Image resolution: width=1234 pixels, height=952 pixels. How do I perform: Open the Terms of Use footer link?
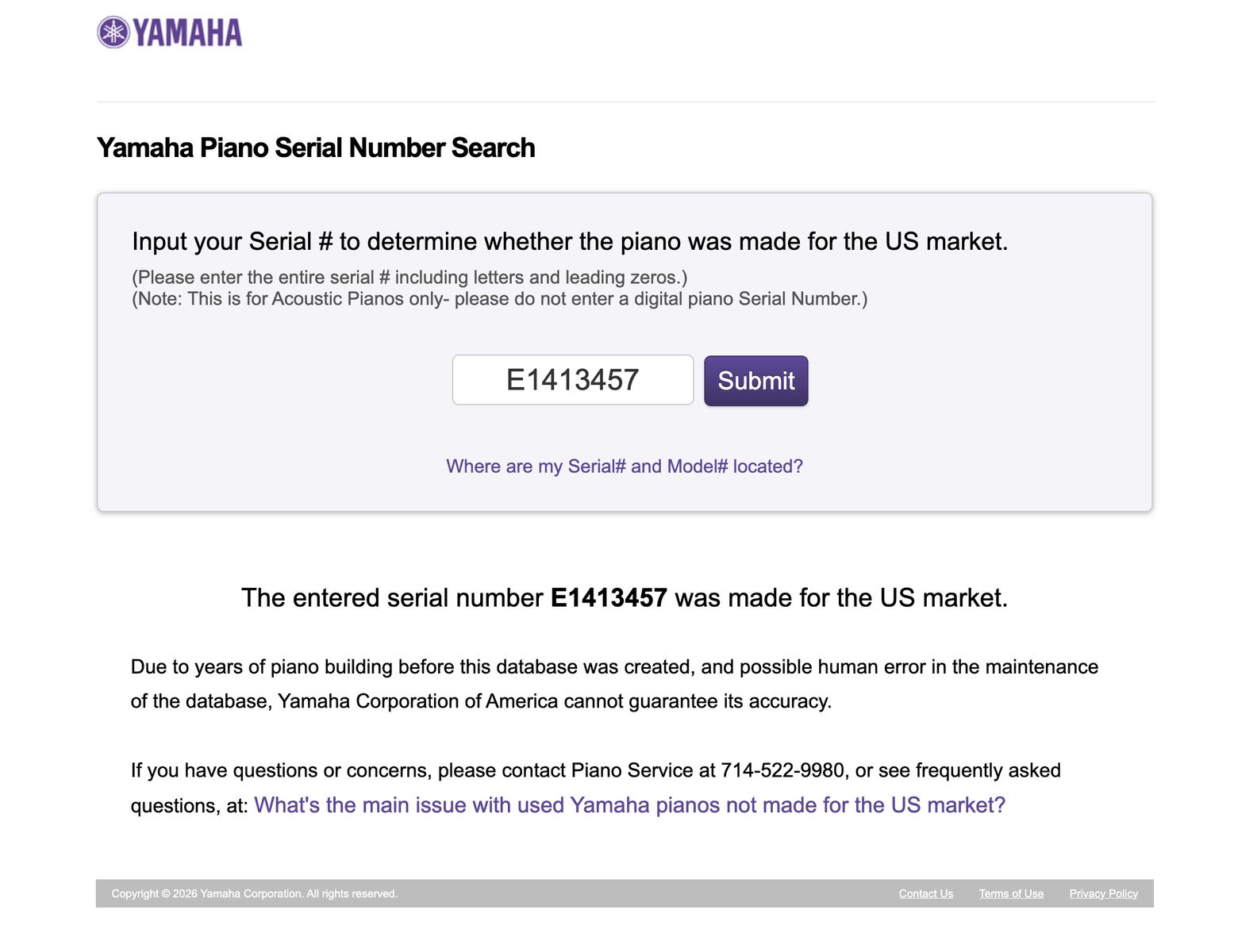(1011, 893)
